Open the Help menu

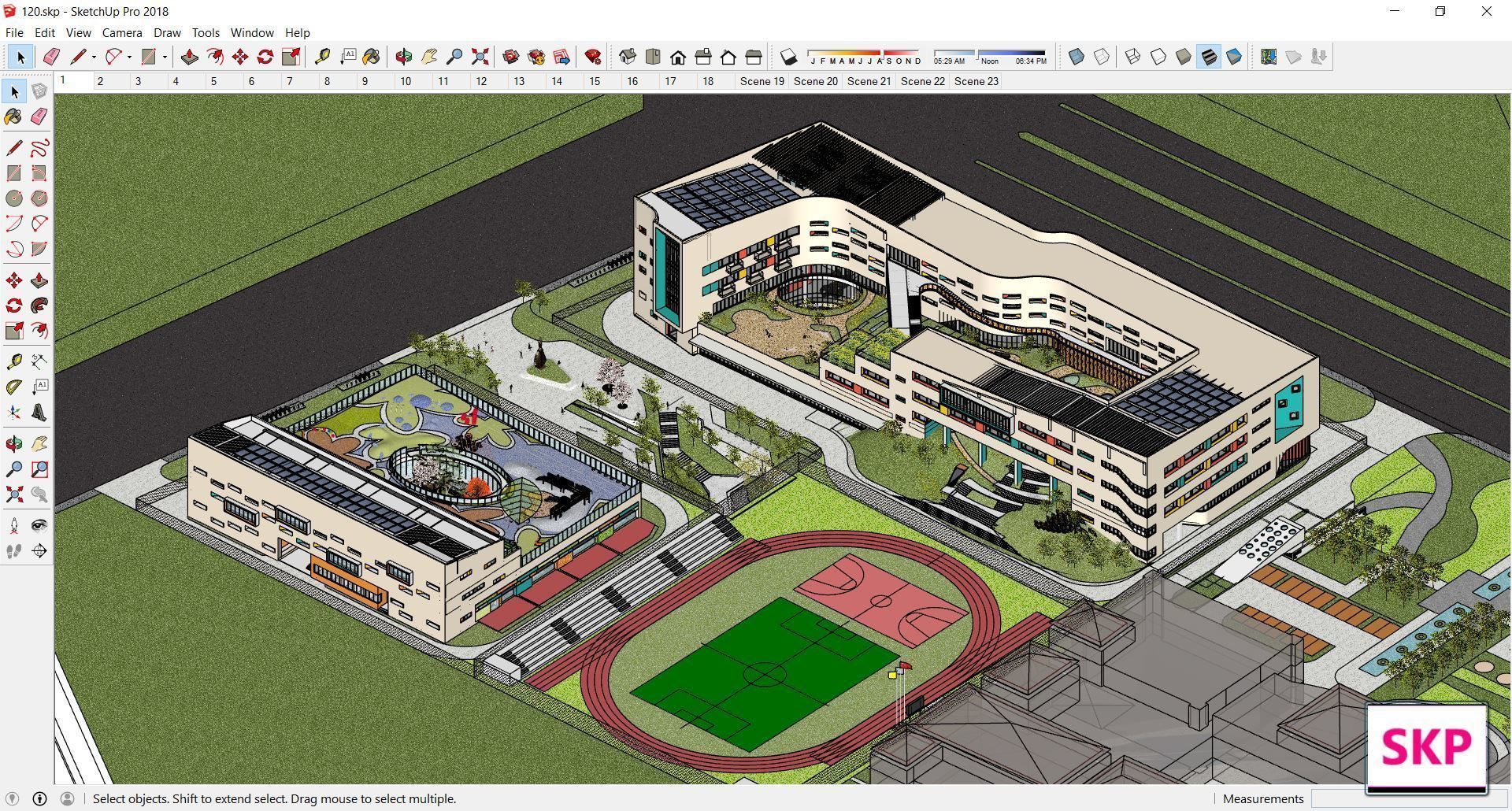(298, 33)
